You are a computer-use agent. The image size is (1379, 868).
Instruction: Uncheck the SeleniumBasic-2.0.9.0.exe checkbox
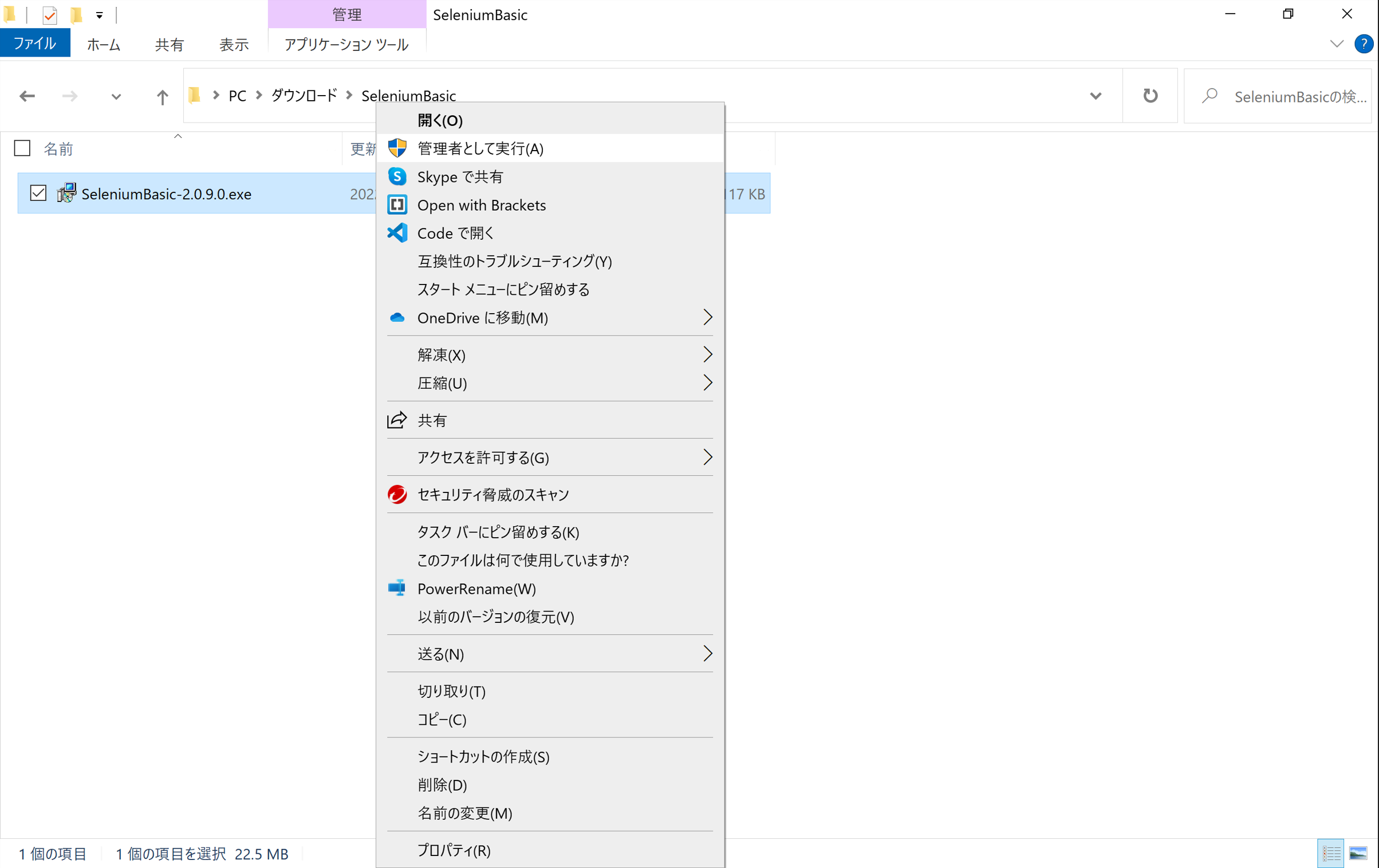[38, 193]
